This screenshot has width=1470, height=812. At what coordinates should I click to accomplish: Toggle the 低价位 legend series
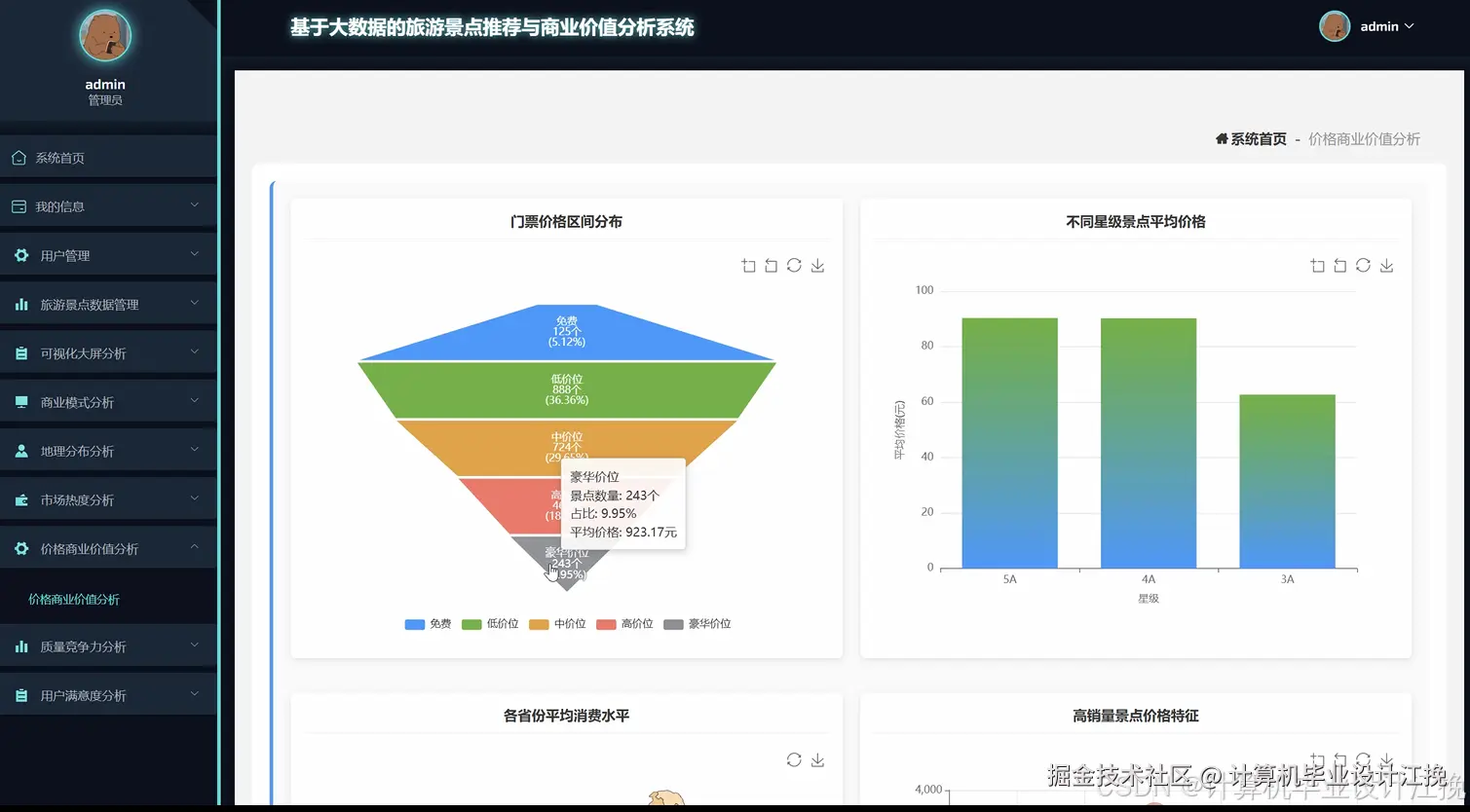(490, 624)
